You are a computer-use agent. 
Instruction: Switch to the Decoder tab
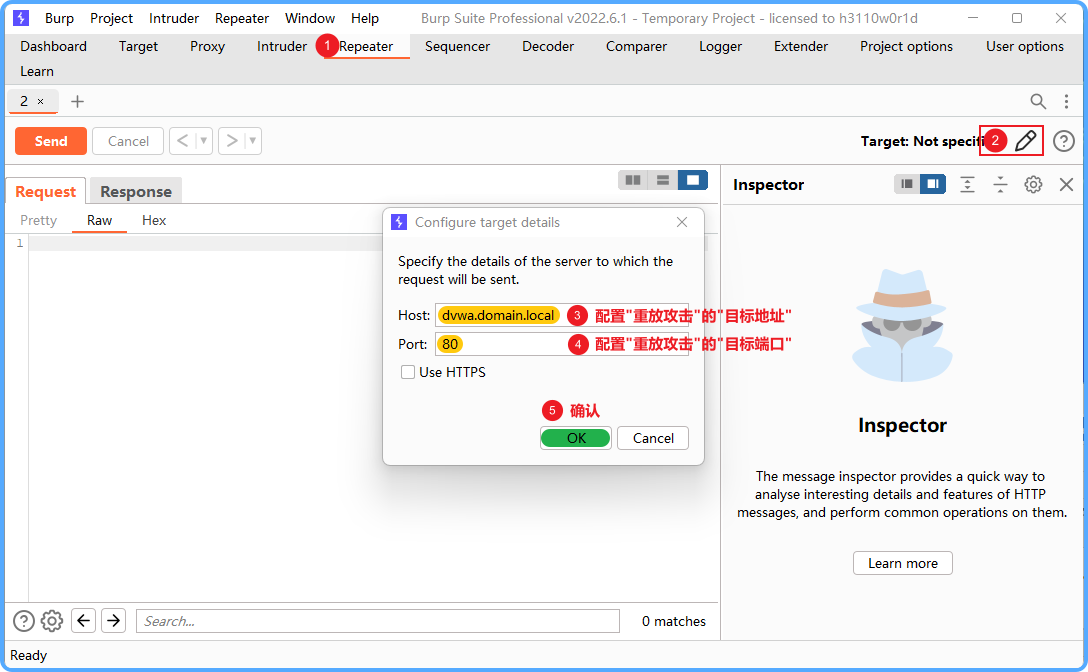click(x=547, y=46)
